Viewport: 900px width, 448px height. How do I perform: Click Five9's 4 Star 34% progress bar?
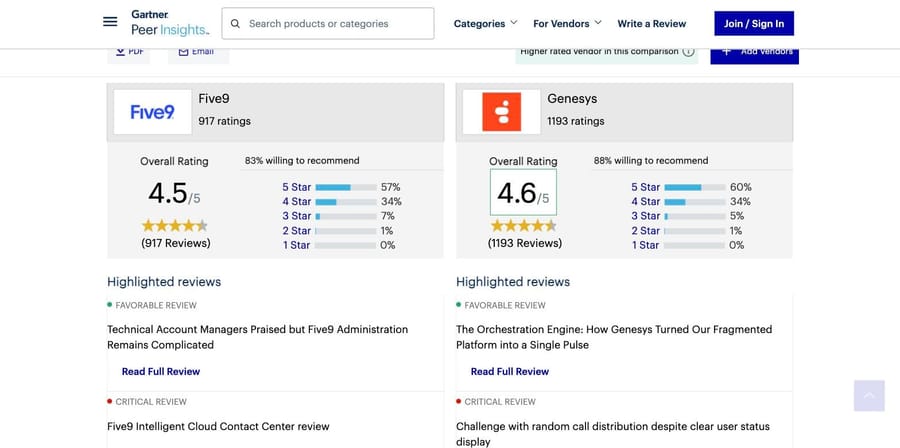tap(346, 202)
